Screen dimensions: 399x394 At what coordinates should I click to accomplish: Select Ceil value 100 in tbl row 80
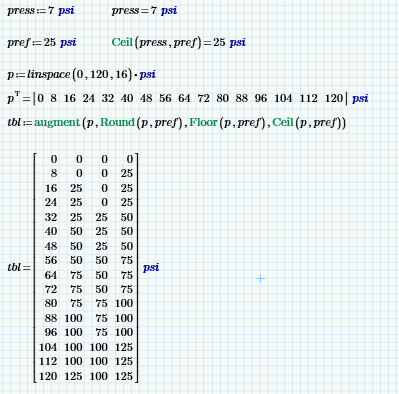(x=124, y=303)
